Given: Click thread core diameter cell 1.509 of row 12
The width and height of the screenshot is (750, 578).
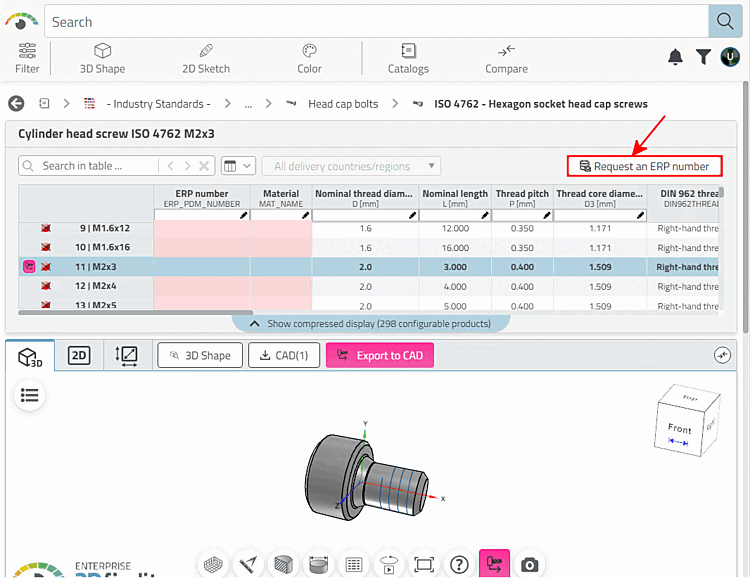Looking at the screenshot, I should [x=600, y=287].
